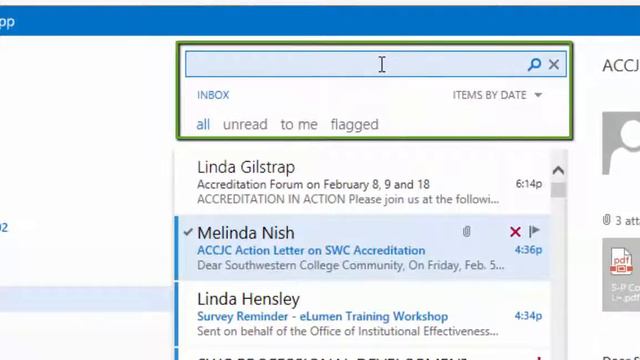Click the 4:34p time on Hensley email
Screen dimensions: 640x360
pyautogui.click(x=528, y=316)
